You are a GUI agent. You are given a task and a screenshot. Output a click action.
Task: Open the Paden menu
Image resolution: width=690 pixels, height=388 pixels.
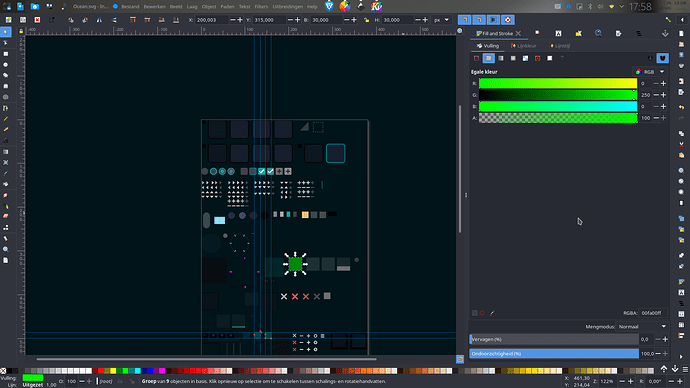[228, 7]
